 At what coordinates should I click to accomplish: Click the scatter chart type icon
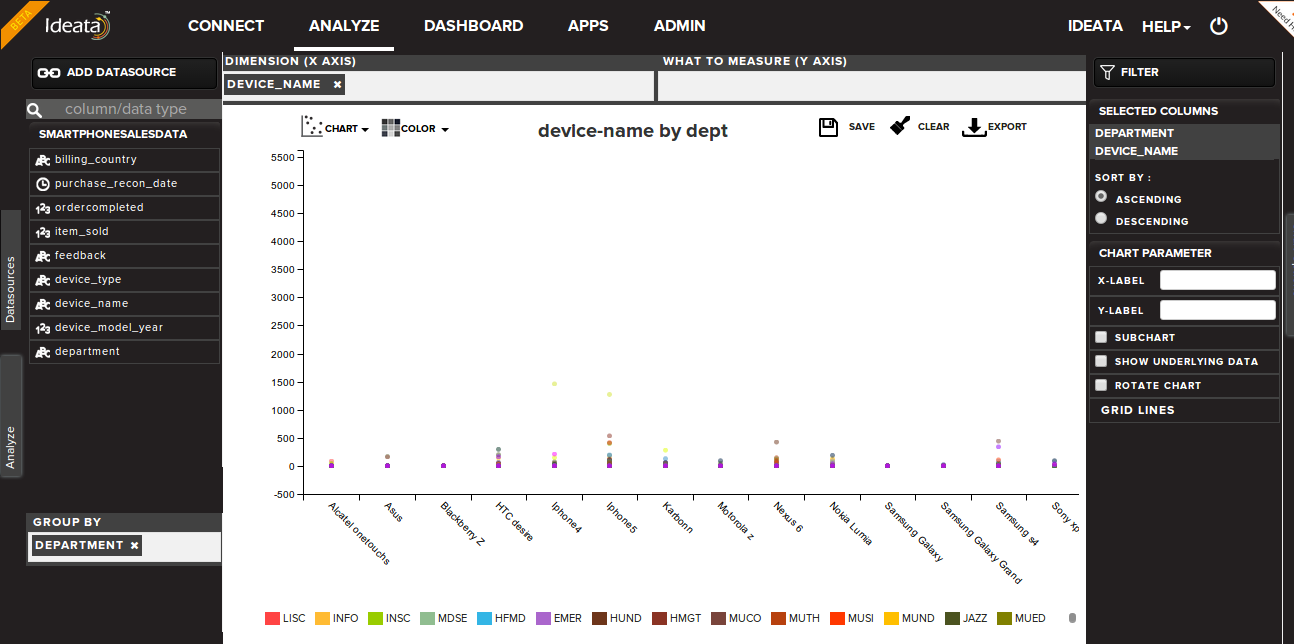coord(312,126)
